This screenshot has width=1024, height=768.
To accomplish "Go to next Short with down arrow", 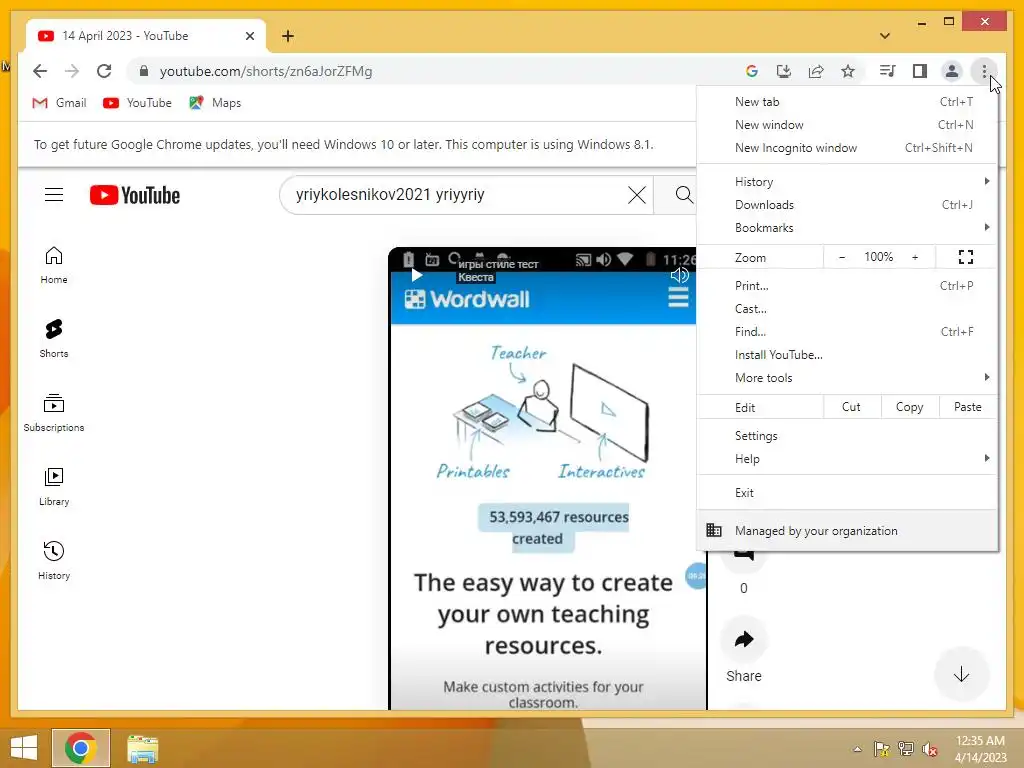I will 961,675.
